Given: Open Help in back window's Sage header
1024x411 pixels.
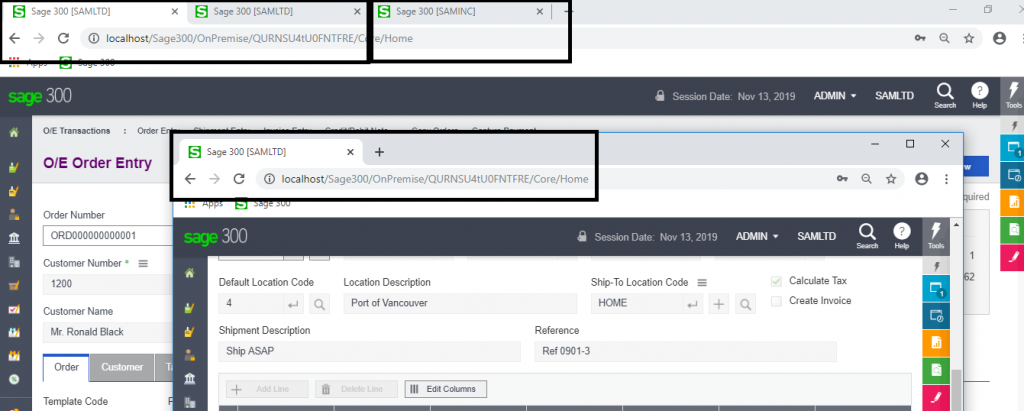Looking at the screenshot, I should [979, 95].
